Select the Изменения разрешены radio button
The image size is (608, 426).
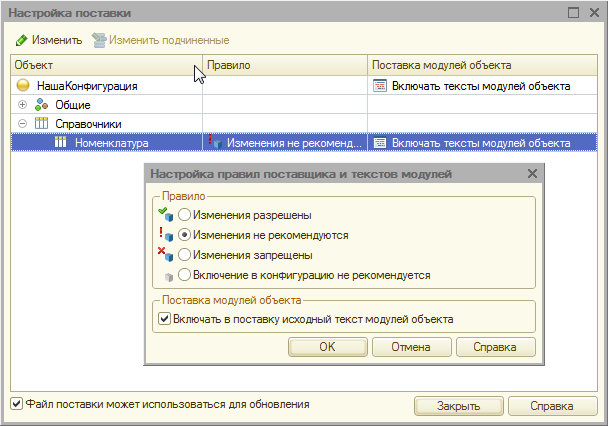tap(184, 214)
